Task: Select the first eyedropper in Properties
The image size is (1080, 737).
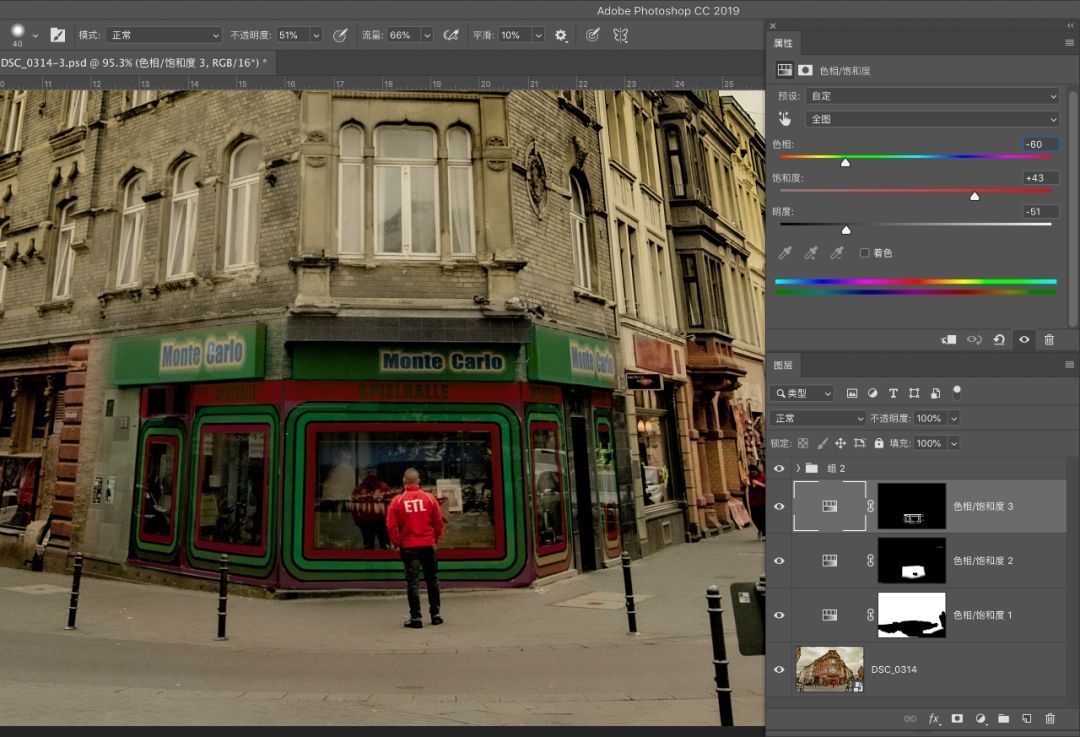Action: (x=785, y=253)
